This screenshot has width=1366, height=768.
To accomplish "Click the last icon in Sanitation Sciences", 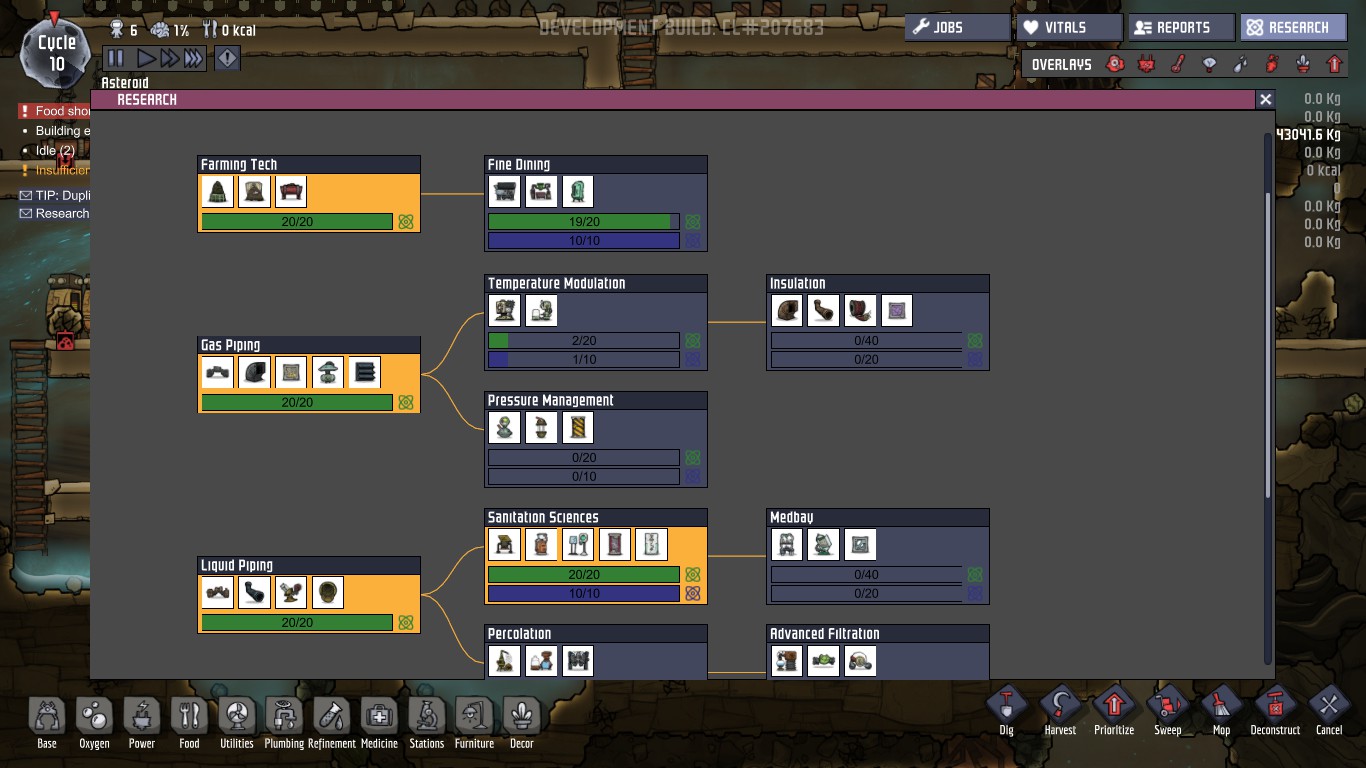I will tap(651, 545).
